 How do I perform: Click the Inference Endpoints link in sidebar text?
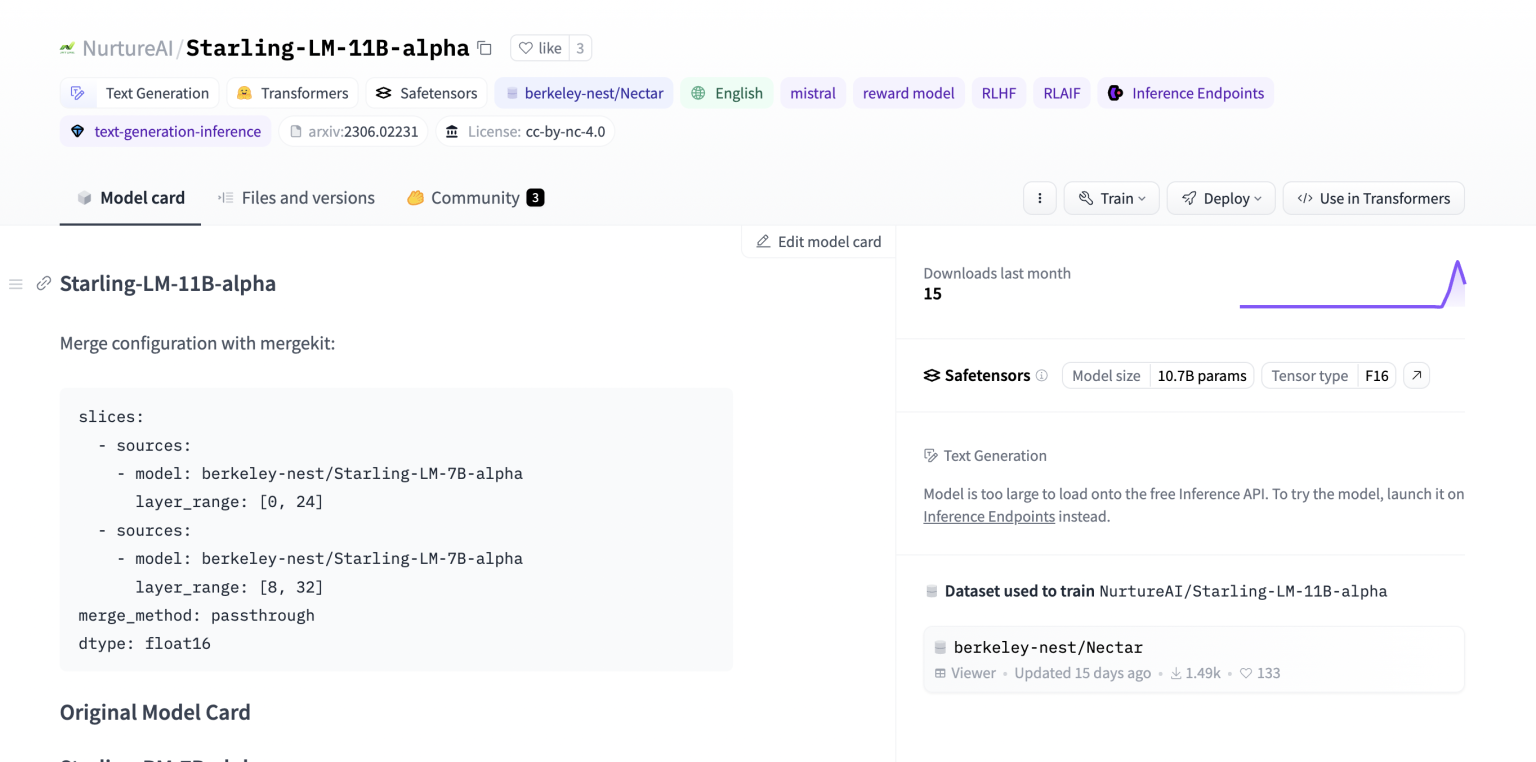click(x=988, y=516)
